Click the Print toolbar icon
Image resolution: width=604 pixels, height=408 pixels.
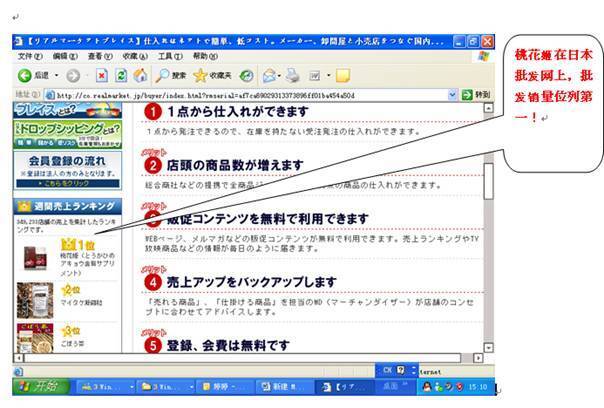tap(292, 75)
